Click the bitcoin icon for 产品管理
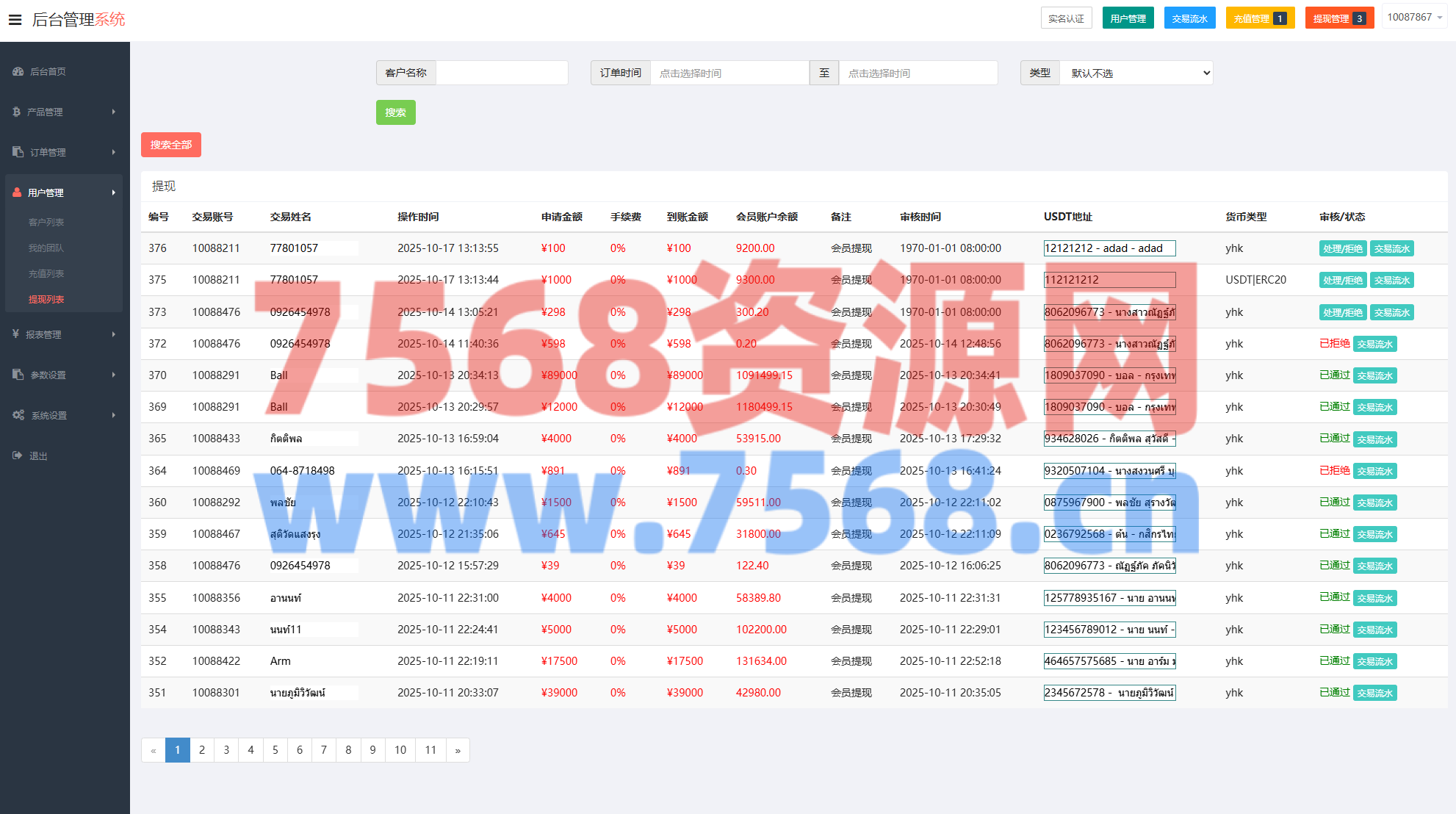Screen dimensions: 1456x814 [x=16, y=112]
